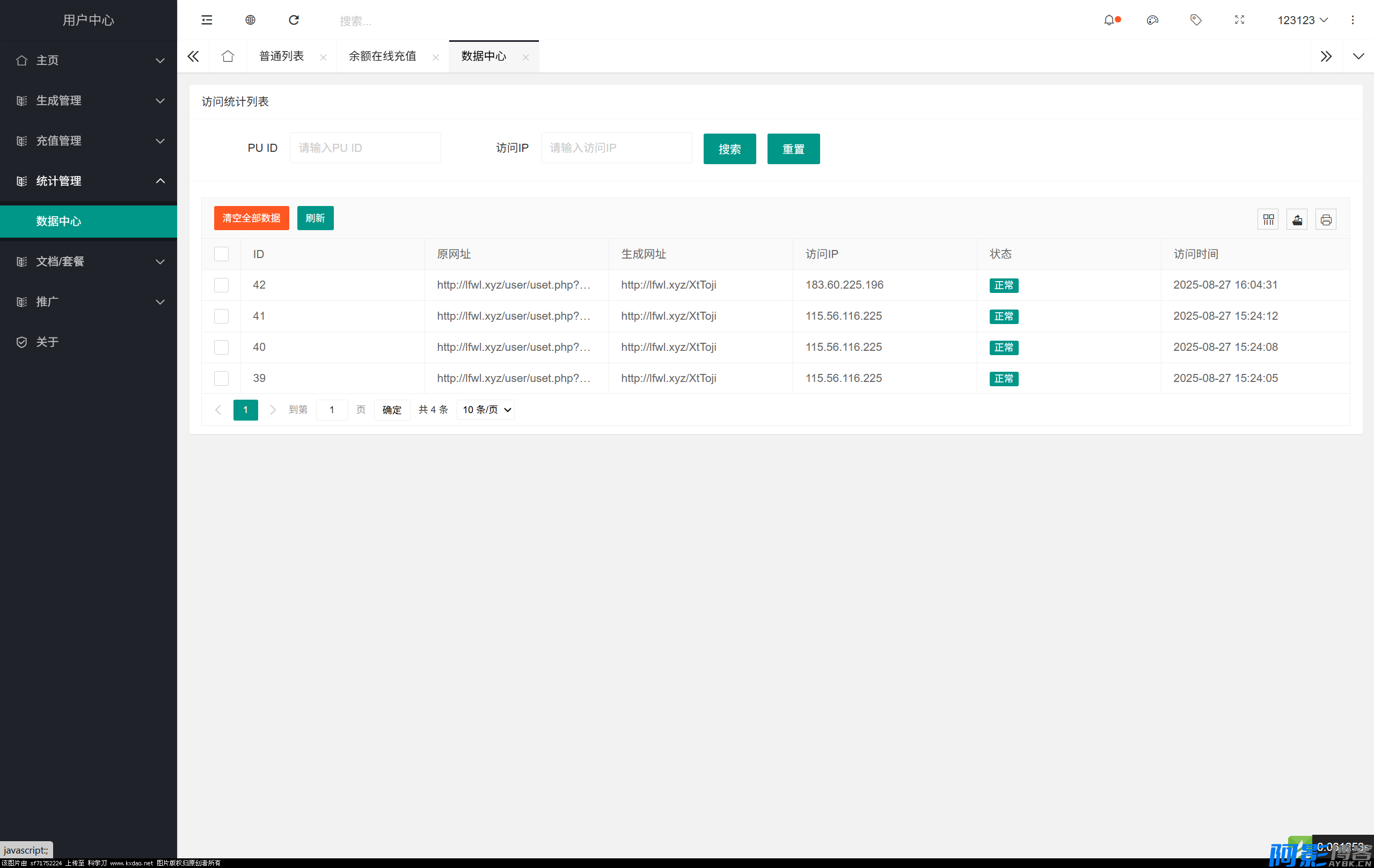The height and width of the screenshot is (868, 1374).
Task: Open the 123123 user account dropdown
Action: (1302, 20)
